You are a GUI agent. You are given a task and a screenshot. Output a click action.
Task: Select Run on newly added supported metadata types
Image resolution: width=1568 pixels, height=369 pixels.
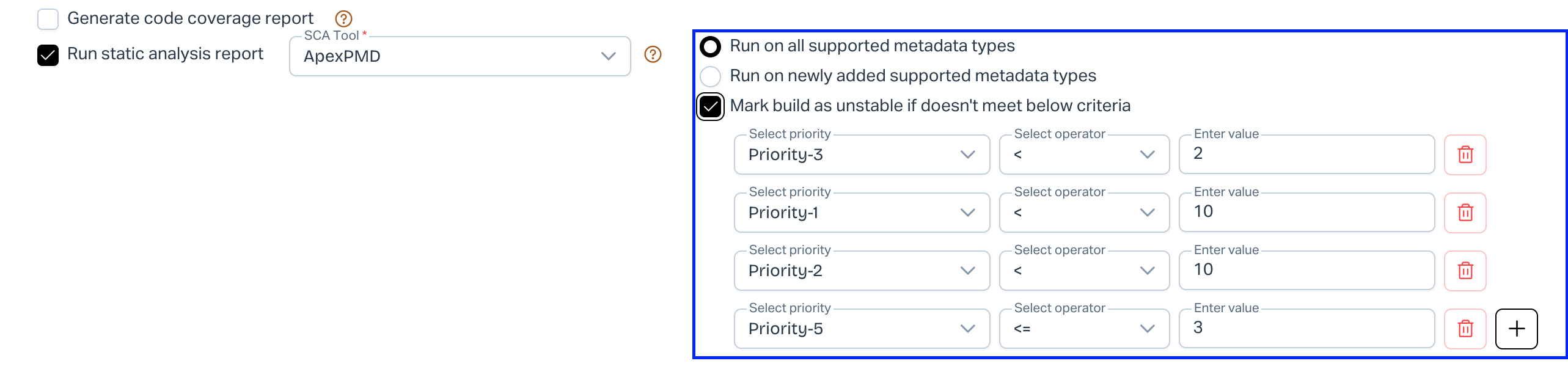click(x=710, y=76)
